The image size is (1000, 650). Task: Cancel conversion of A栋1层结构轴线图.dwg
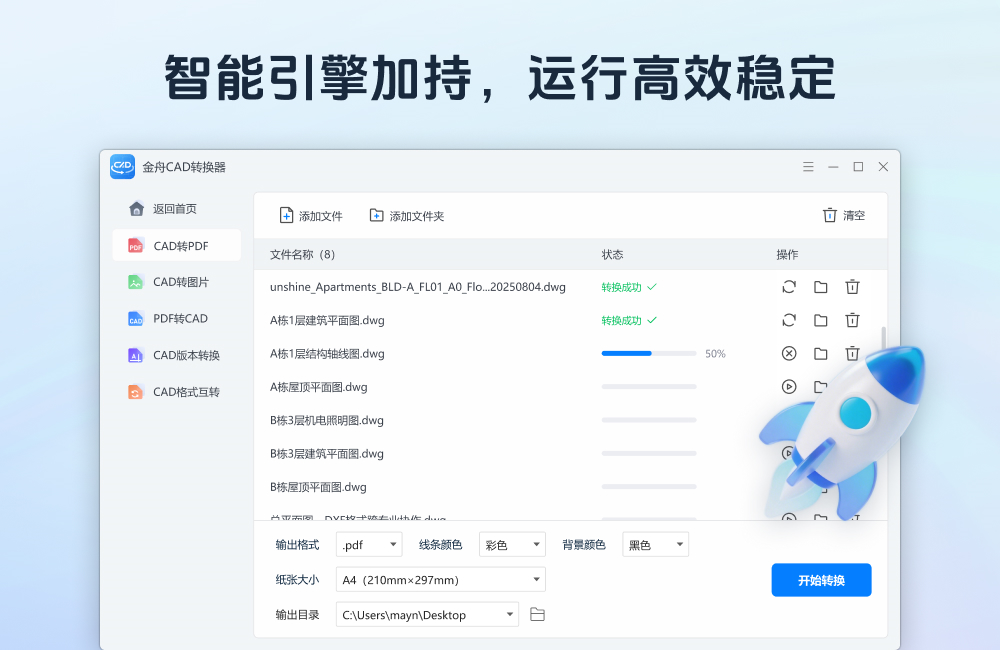coord(789,353)
